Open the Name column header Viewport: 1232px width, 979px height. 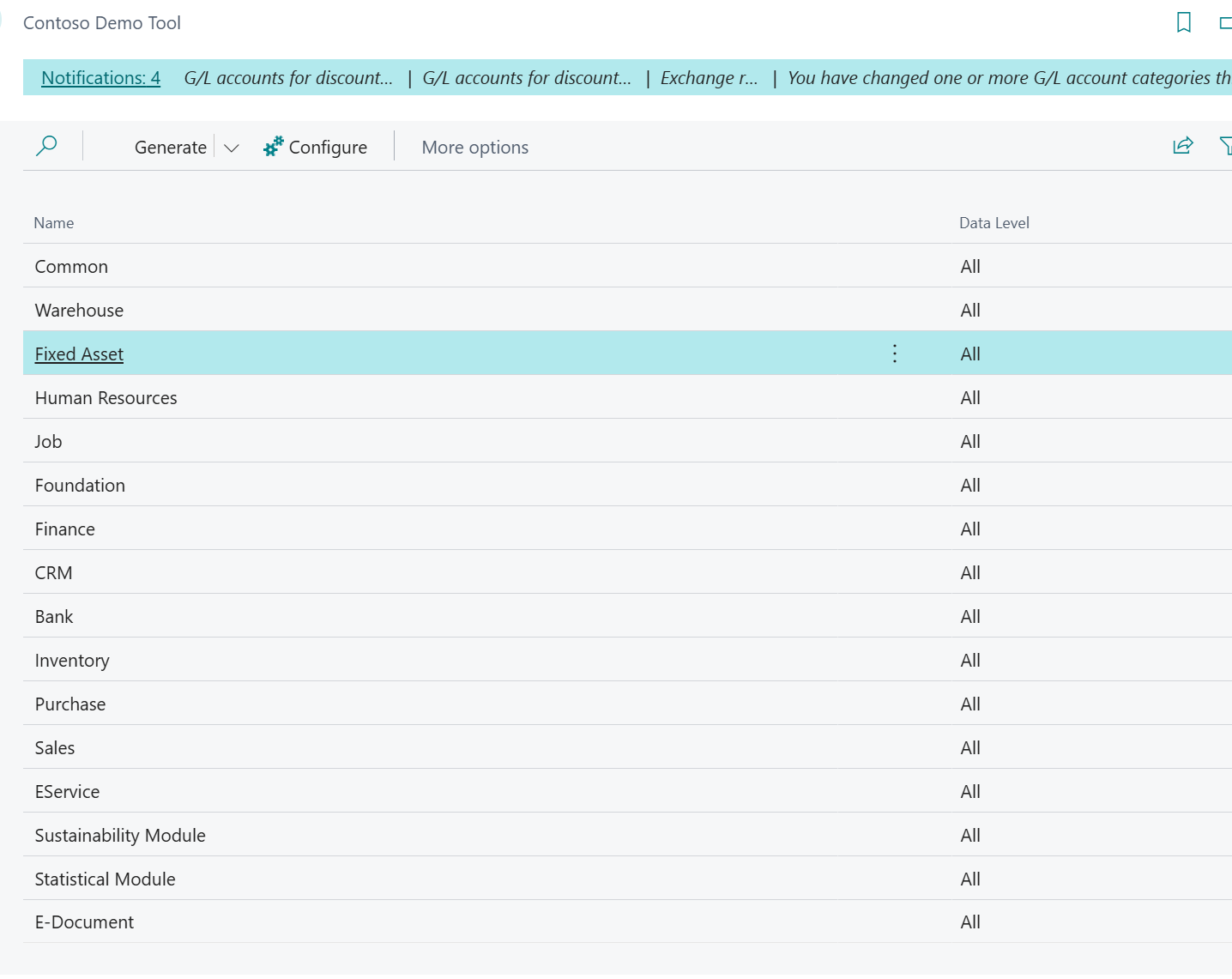[53, 222]
